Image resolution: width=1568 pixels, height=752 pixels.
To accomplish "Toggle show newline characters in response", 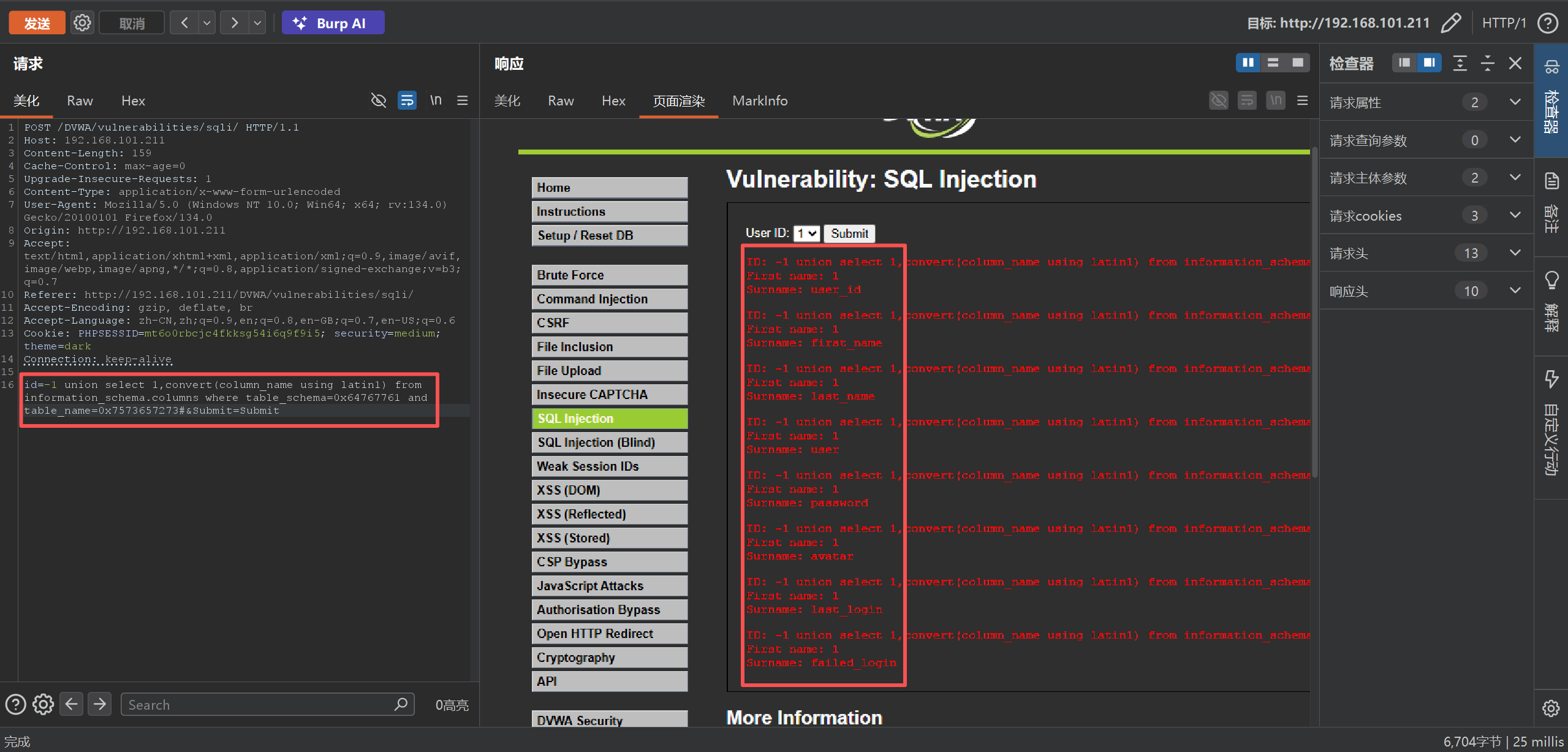I will (x=1276, y=101).
